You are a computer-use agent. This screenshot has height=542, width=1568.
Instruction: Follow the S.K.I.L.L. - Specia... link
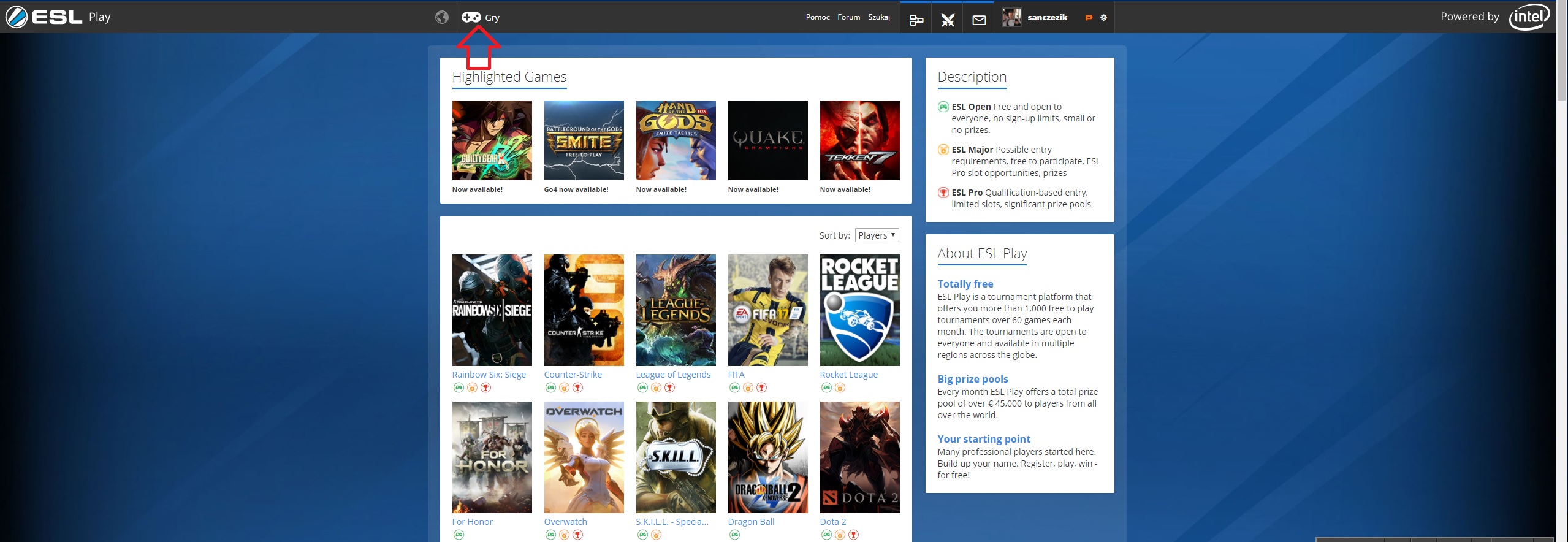click(672, 522)
